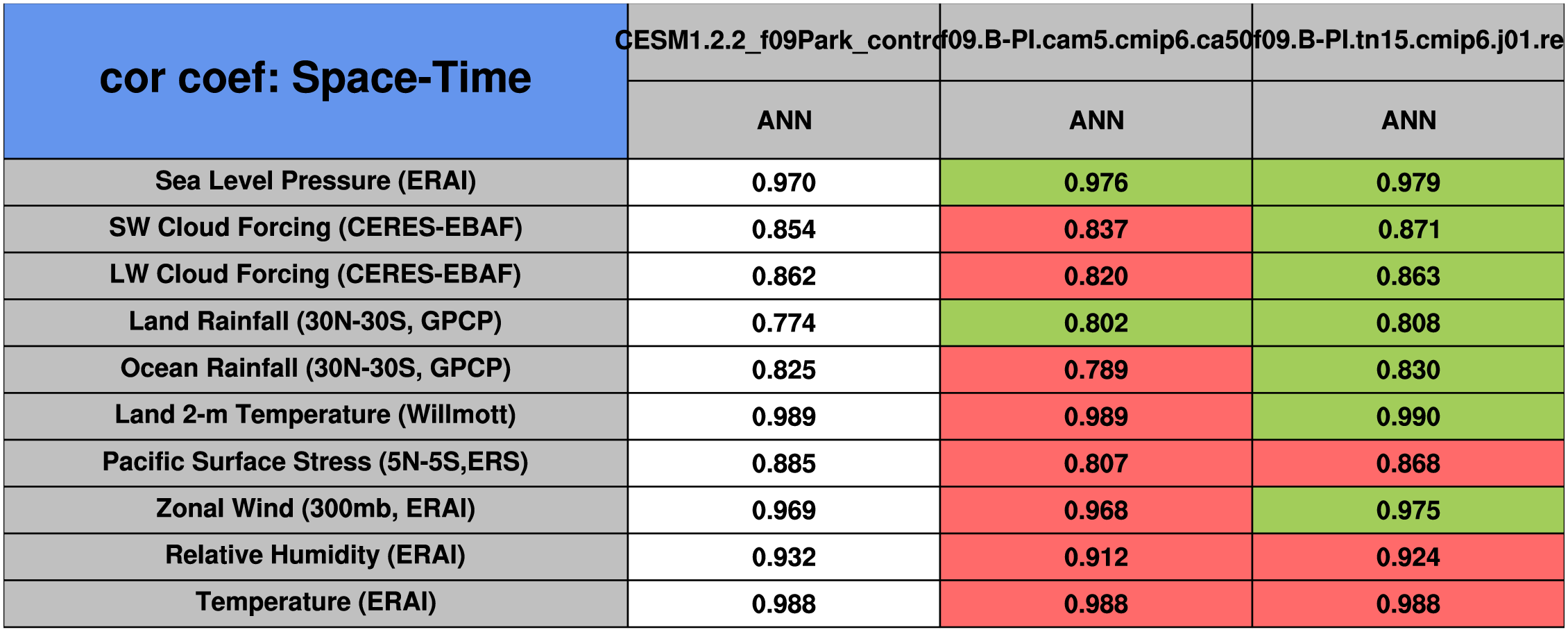Select the white 0.774 Land Rainfall cell
Image resolution: width=1568 pixels, height=632 pixels.
pyautogui.click(x=784, y=323)
